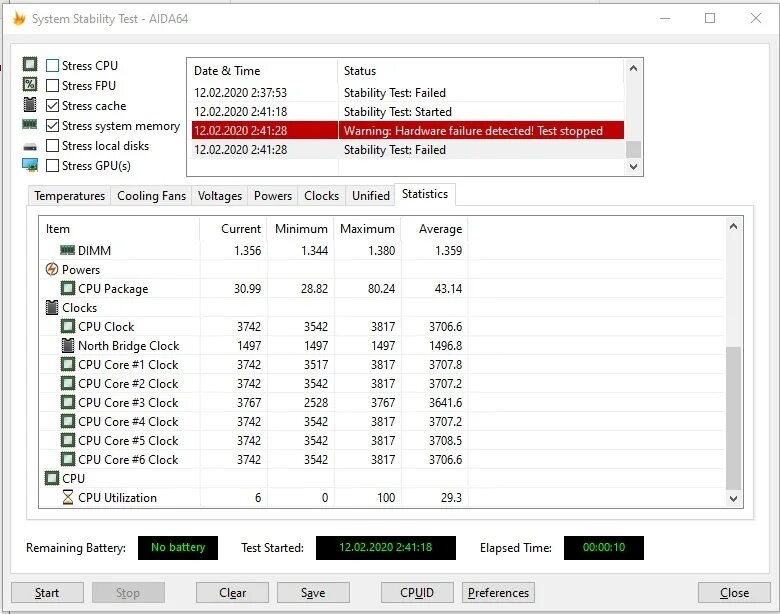Image resolution: width=780 pixels, height=614 pixels.
Task: Click the Status column header in log
Action: coord(481,71)
